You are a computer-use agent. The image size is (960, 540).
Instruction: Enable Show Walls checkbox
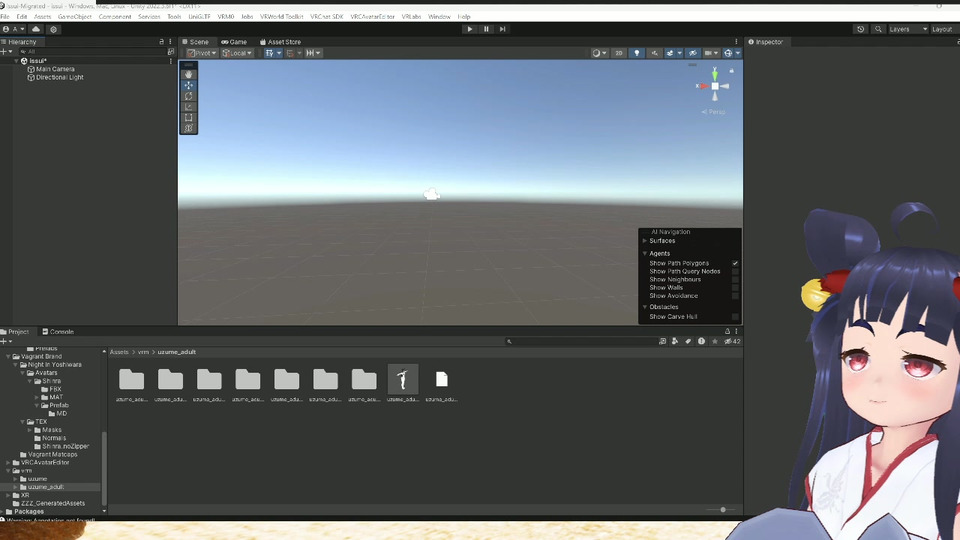tap(735, 287)
